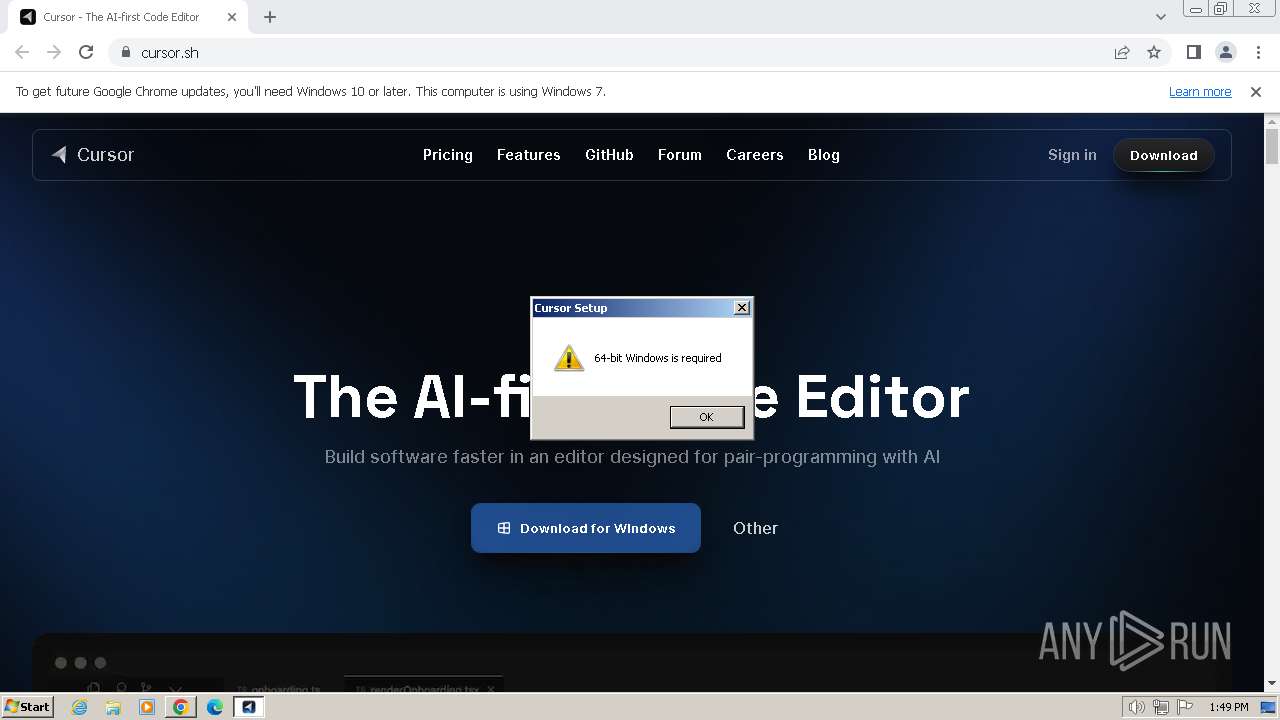The height and width of the screenshot is (720, 1280).
Task: Close the Cursor Setup dialog
Action: (x=741, y=308)
